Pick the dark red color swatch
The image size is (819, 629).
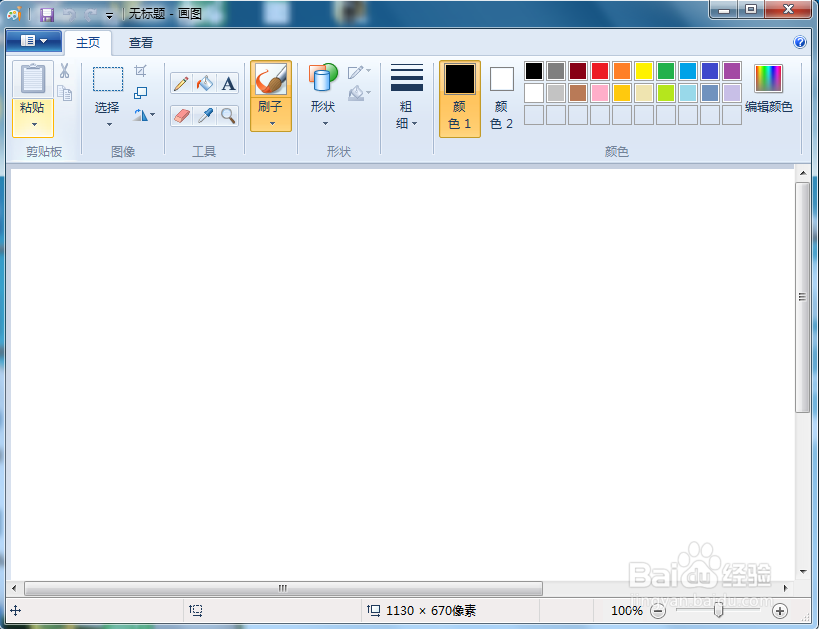tap(578, 71)
